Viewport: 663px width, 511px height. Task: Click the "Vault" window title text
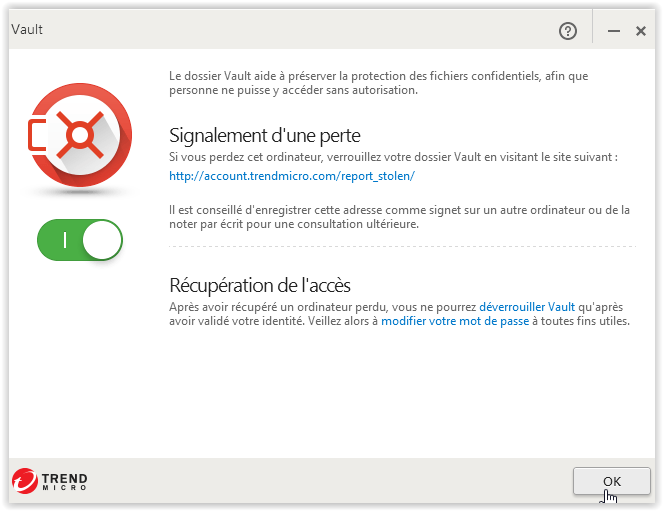(x=27, y=30)
